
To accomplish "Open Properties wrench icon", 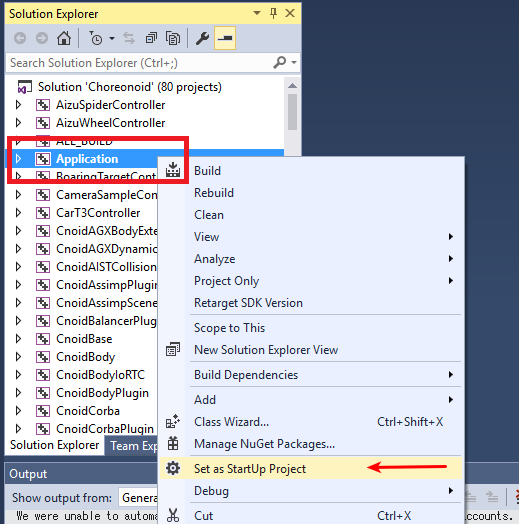I will (203, 38).
